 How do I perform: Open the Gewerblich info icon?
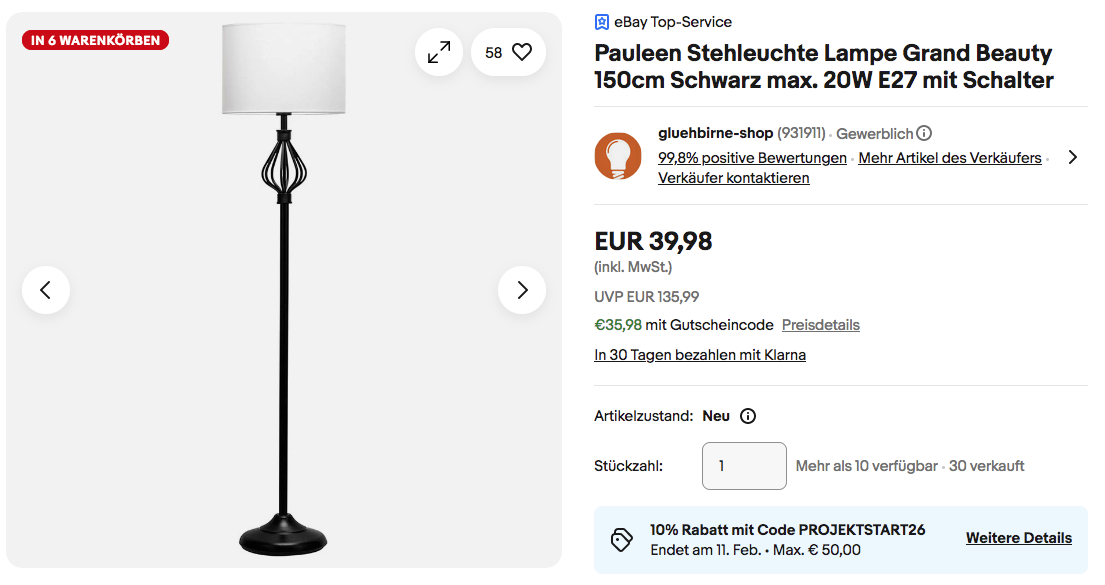(x=925, y=133)
